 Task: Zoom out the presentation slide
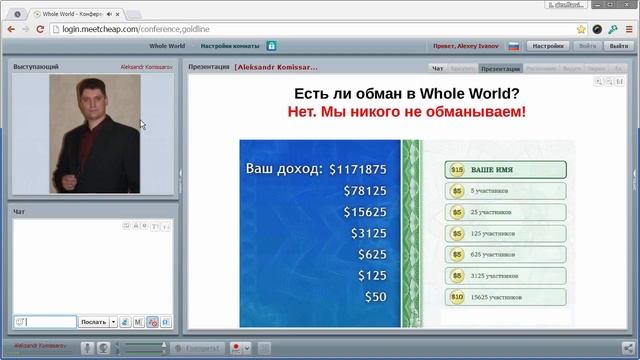[x=609, y=82]
